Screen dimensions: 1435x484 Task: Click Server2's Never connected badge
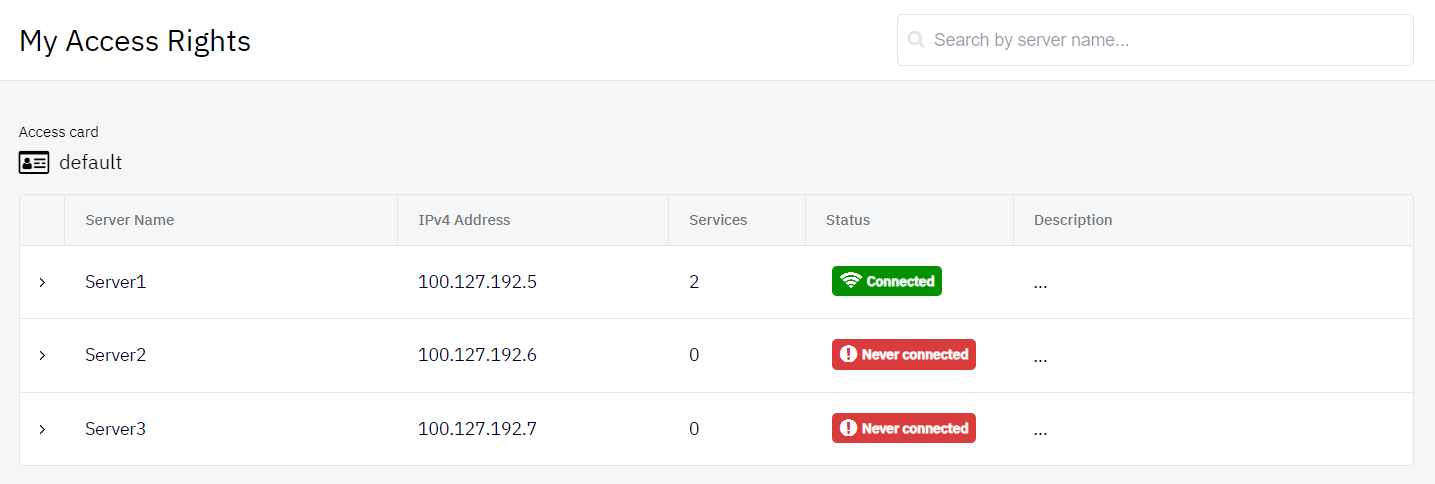[x=904, y=354]
